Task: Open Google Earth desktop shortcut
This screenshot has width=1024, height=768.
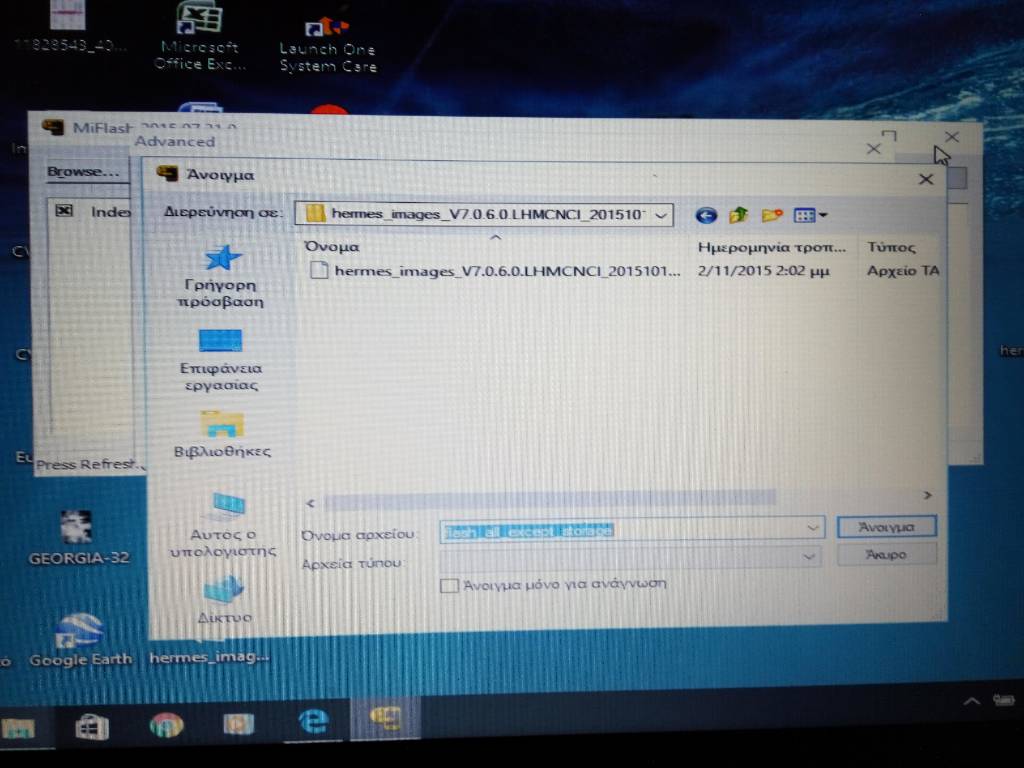Action: click(80, 640)
